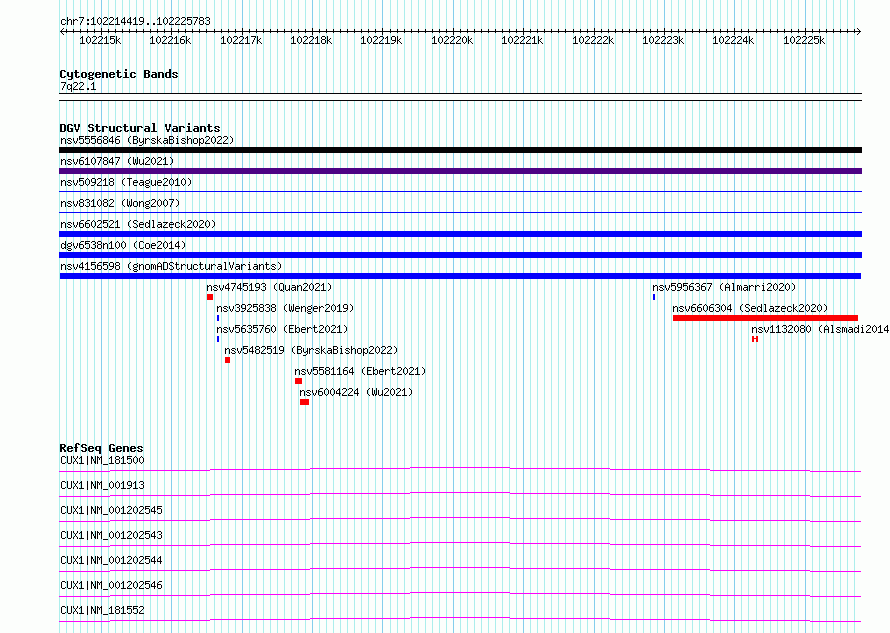
Task: Open the CUX1|NM_001913 transcript
Action: coord(102,485)
